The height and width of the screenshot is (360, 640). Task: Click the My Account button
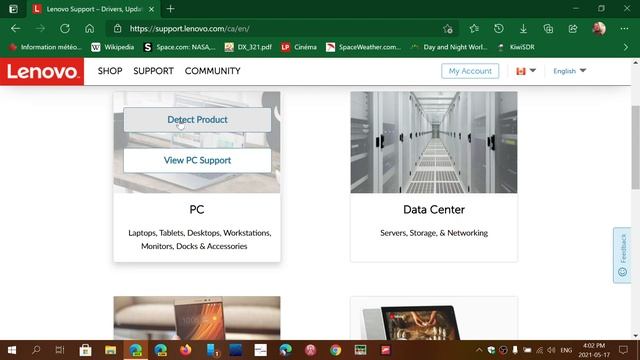click(470, 71)
